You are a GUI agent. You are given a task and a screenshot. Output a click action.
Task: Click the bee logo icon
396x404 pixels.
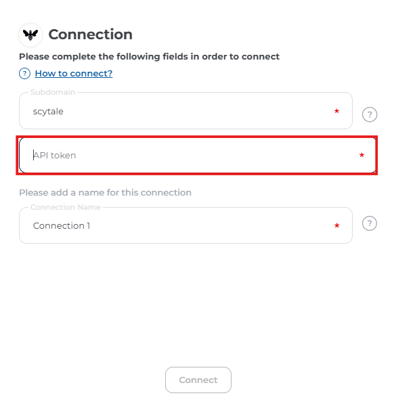coord(30,35)
